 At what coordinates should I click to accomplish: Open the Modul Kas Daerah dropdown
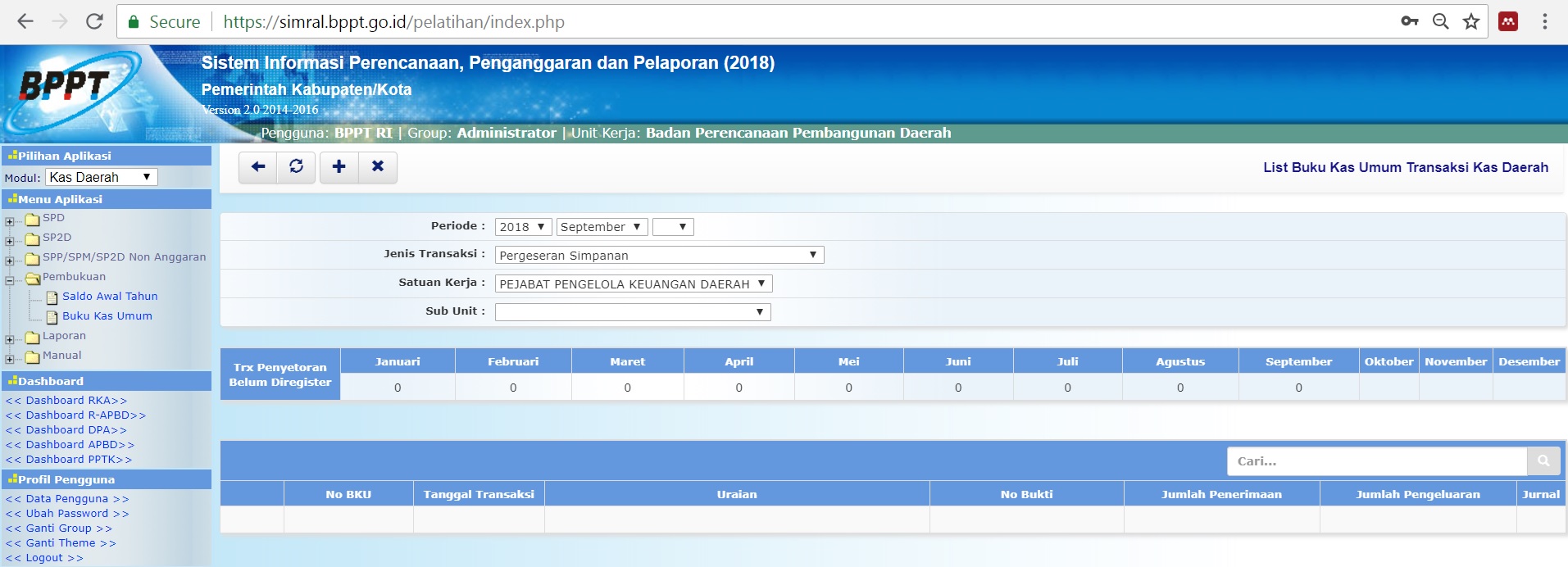point(101,177)
